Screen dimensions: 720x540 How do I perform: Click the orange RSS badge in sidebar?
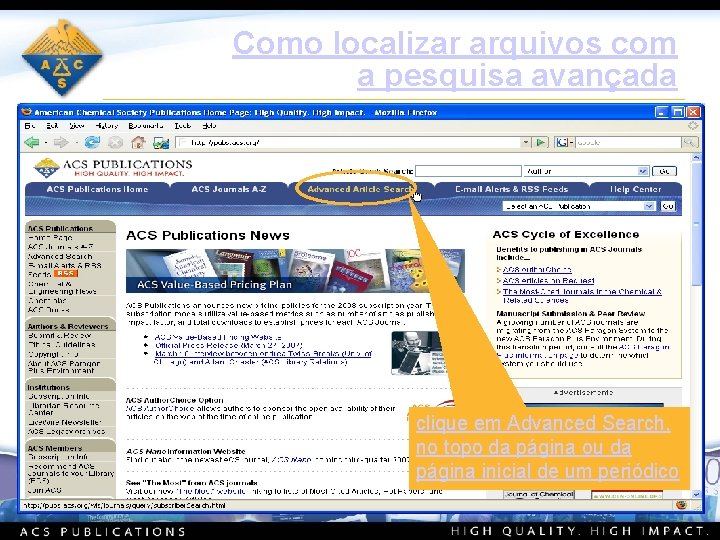66,274
